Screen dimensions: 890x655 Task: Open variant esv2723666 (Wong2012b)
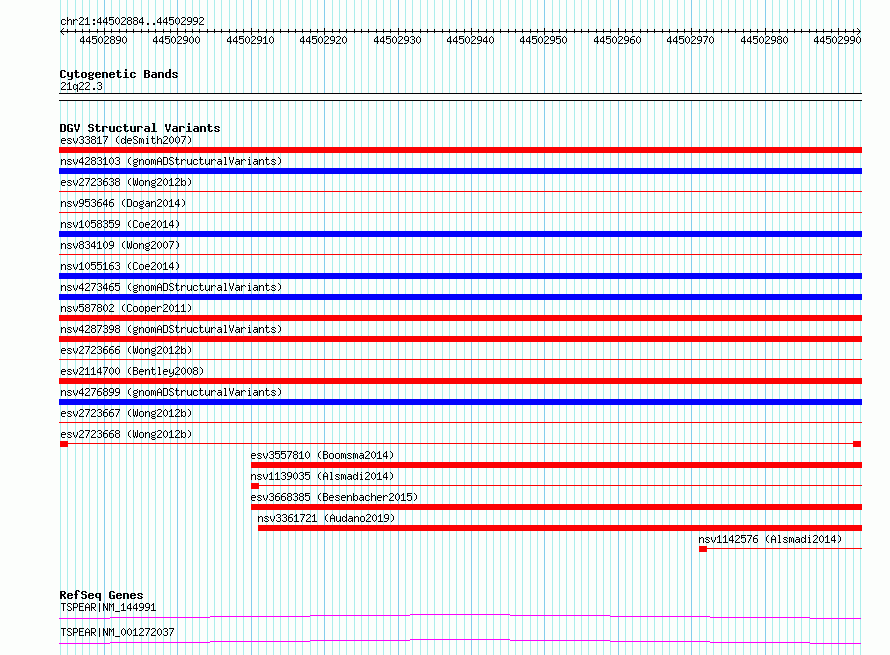coord(126,350)
